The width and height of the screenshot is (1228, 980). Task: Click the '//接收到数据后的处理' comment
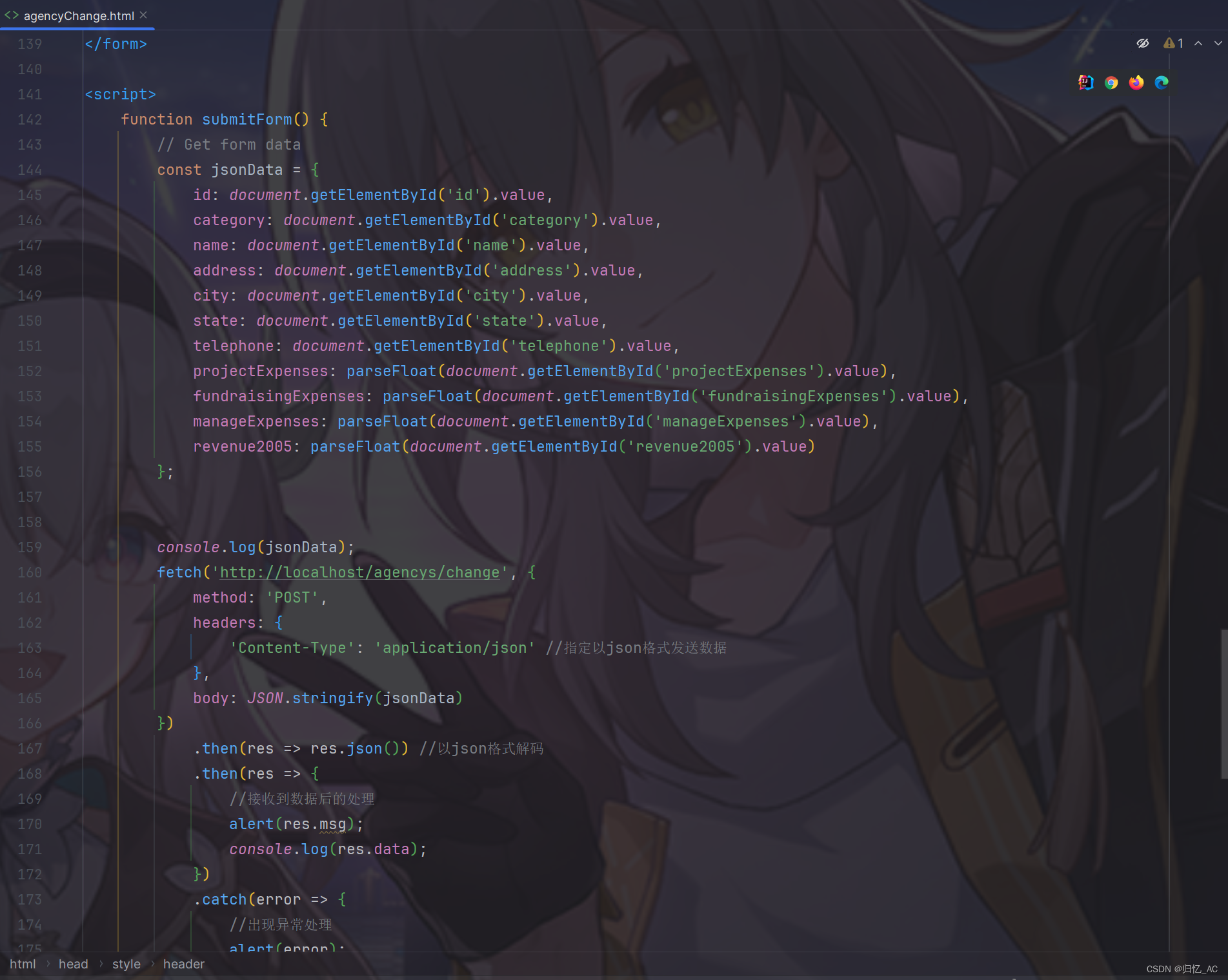[x=302, y=799]
